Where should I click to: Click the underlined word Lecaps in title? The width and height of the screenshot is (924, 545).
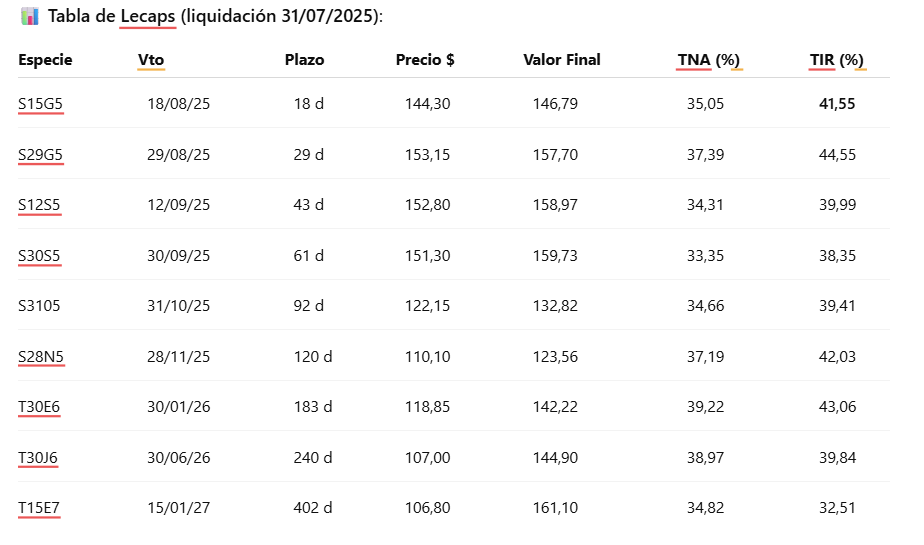(148, 16)
